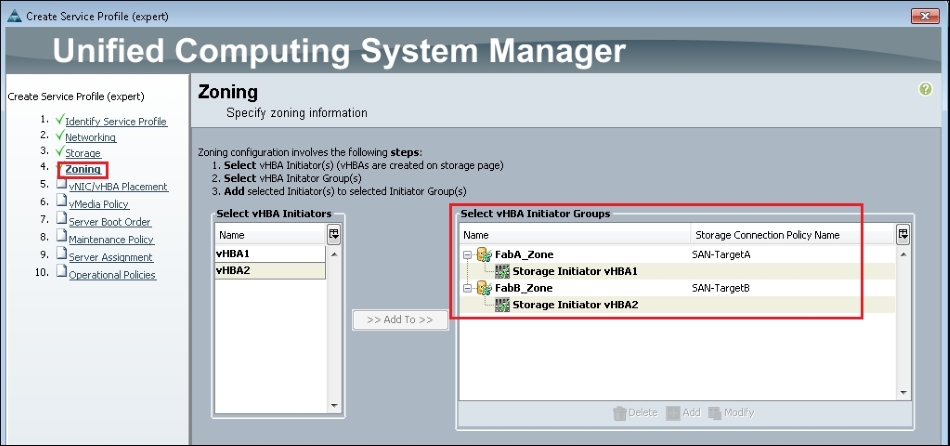
Task: Select Storage Initiator vHBA2 row
Action: click(677, 305)
